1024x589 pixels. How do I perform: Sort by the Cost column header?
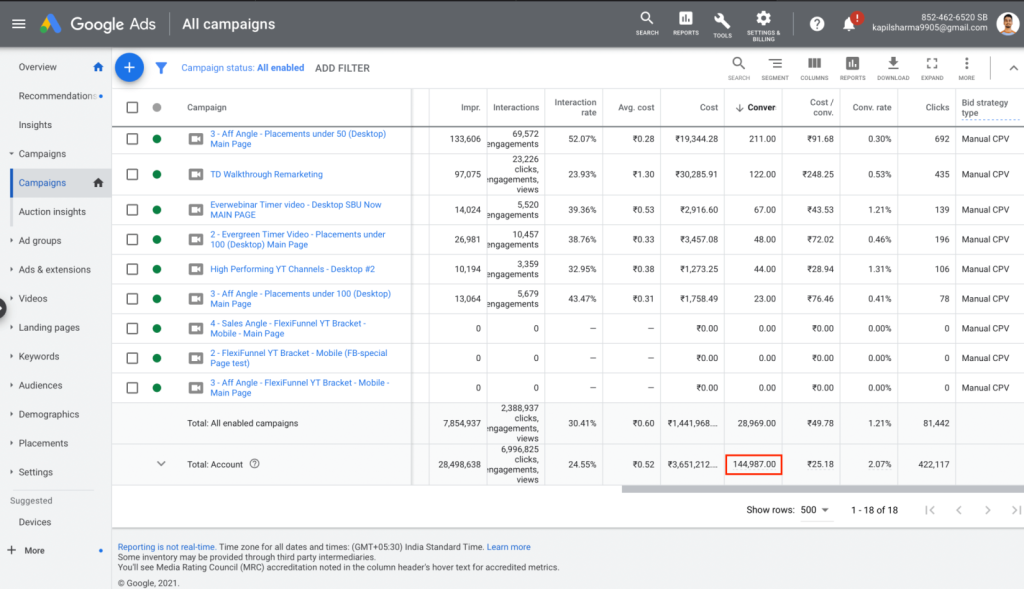pyautogui.click(x=709, y=107)
